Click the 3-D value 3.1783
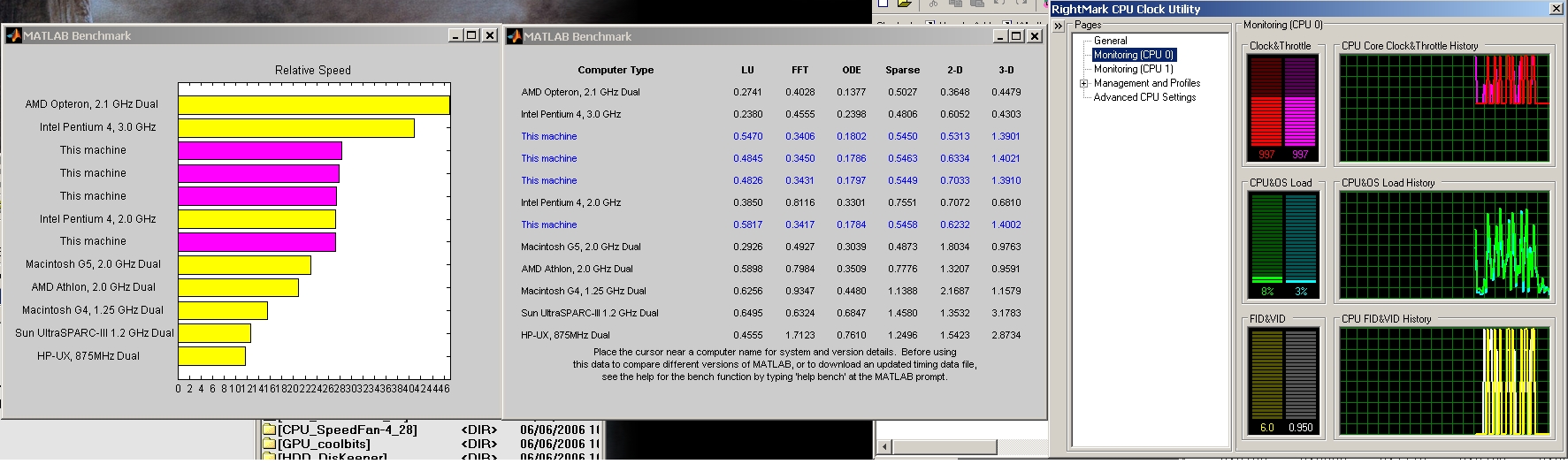This screenshot has height=464, width=1568. coord(1006,313)
